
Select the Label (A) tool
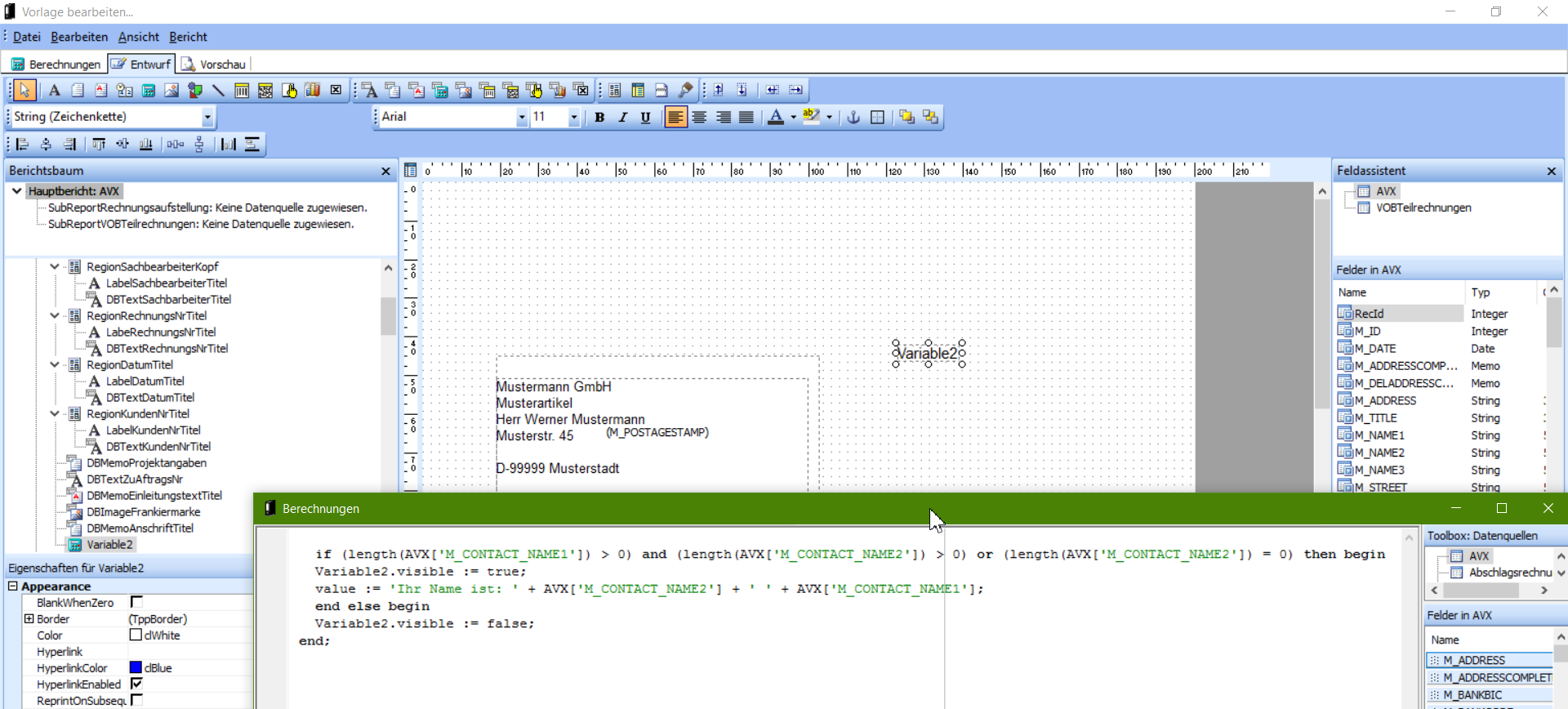[54, 90]
